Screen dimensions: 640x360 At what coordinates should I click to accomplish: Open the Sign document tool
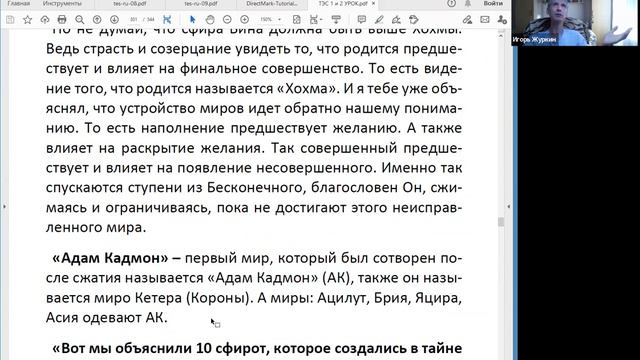point(396,20)
